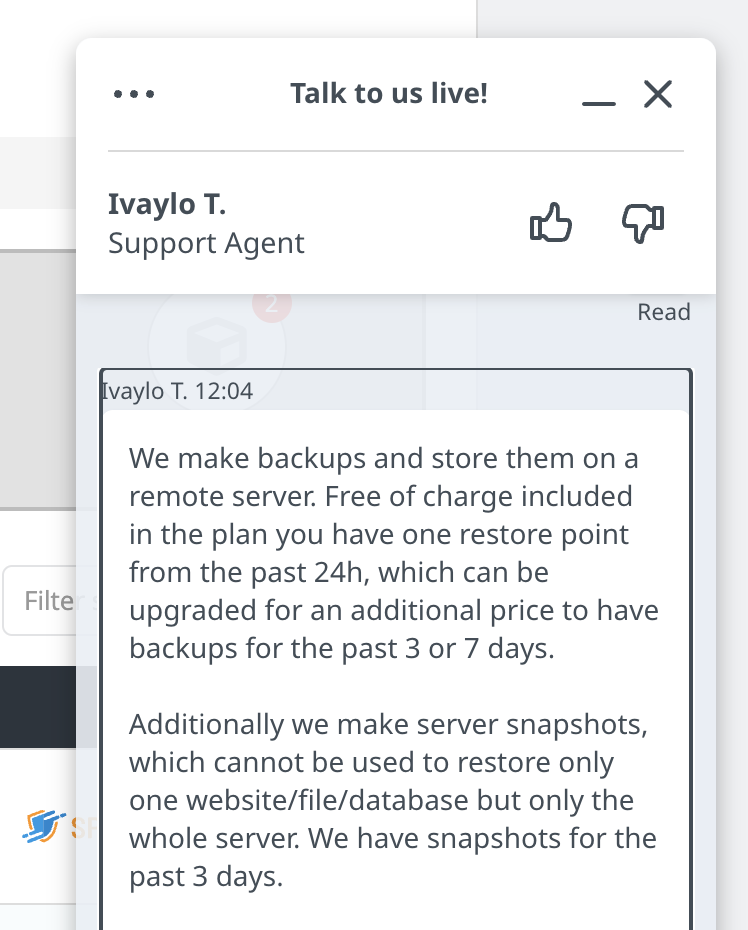
Task: Select the Talk to us live! title
Action: (389, 93)
